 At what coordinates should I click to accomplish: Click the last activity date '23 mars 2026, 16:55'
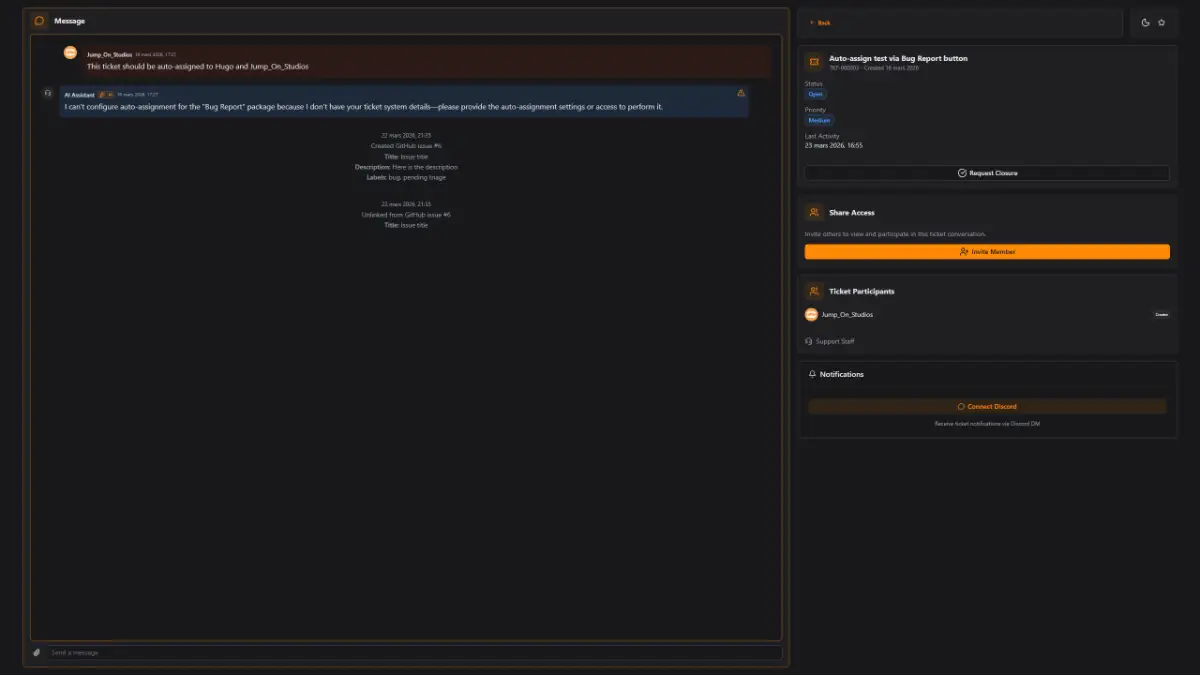tap(833, 145)
